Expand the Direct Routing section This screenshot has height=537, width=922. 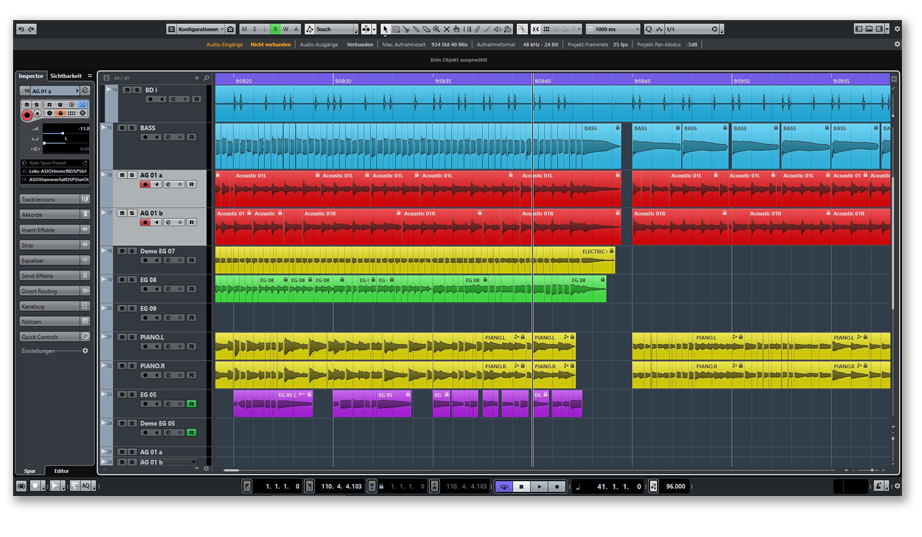click(x=54, y=291)
